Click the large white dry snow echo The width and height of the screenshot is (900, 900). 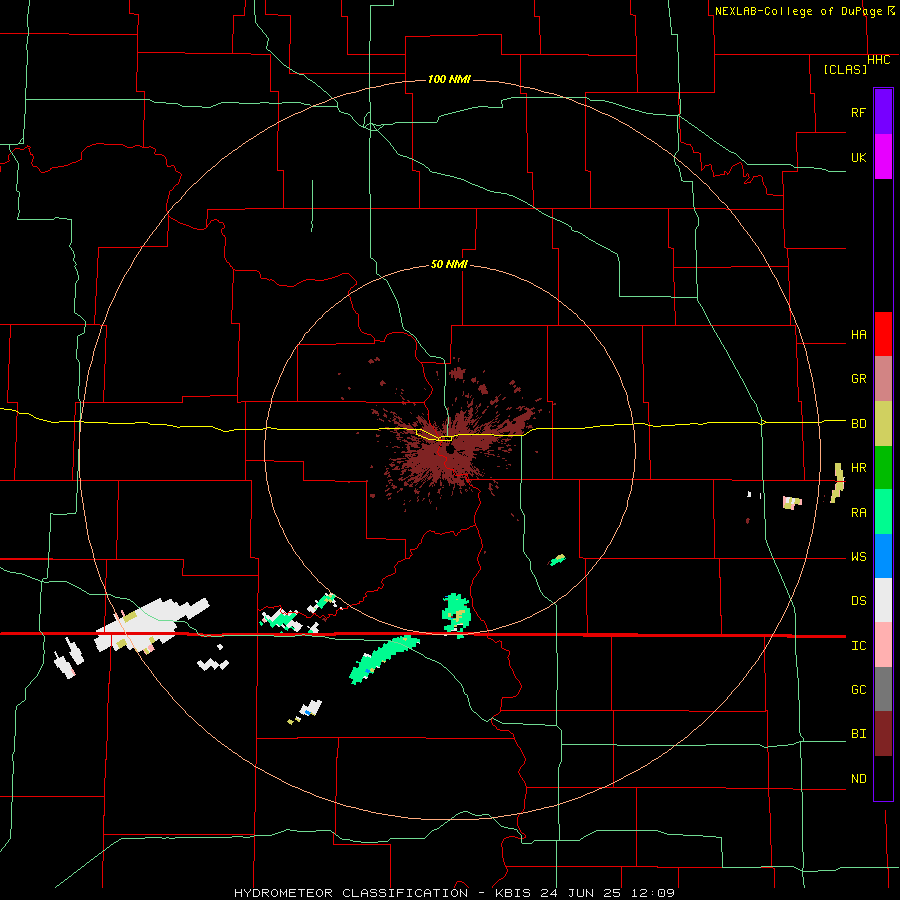152,626
